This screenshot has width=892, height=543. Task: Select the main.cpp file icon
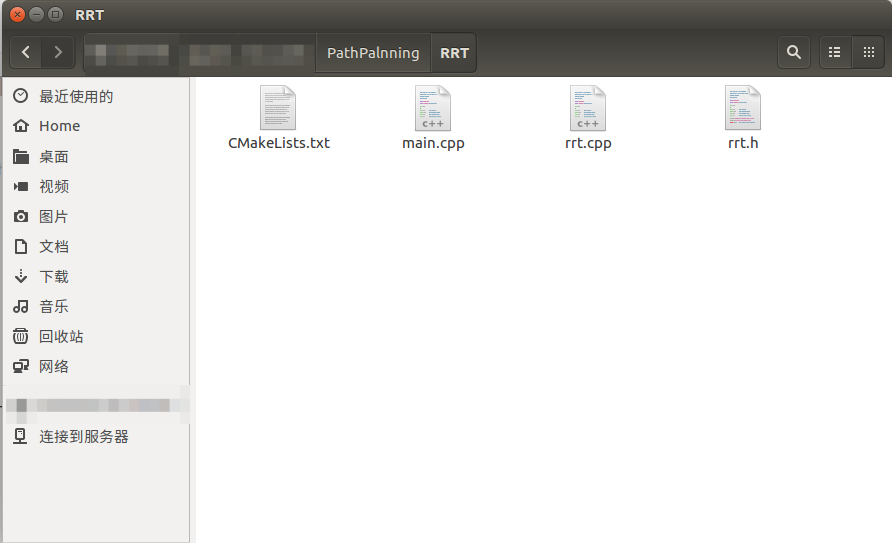pyautogui.click(x=433, y=108)
